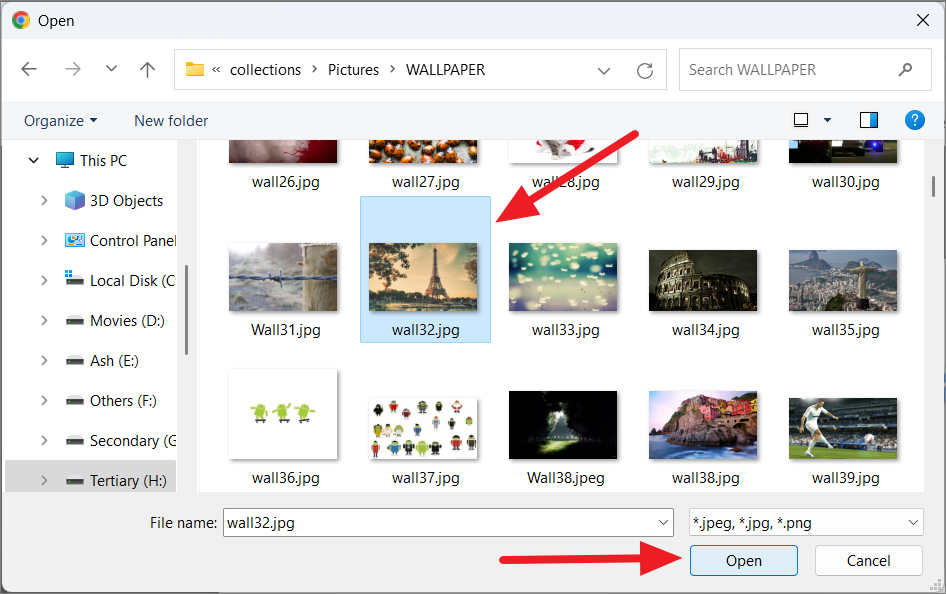The height and width of the screenshot is (594, 946).
Task: Go up one folder level
Action: 147,69
